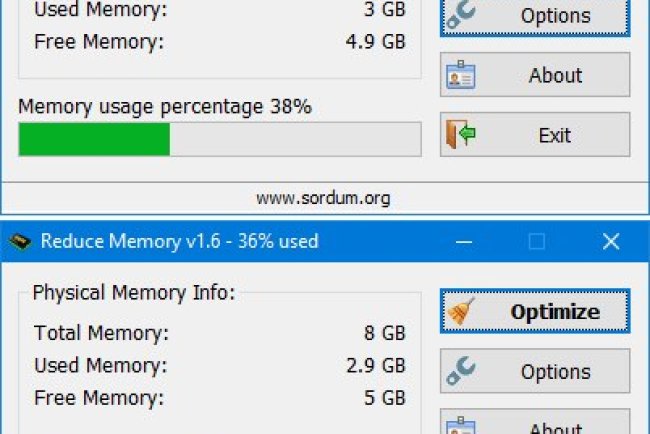
Task: Click the wrench icon beside 3 GB Used Memory
Action: click(x=461, y=15)
